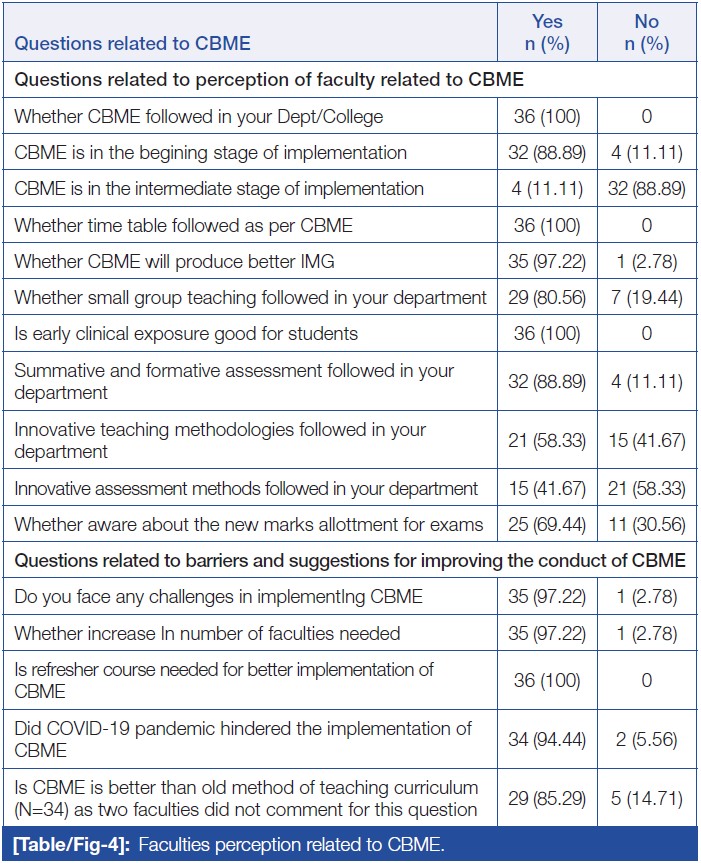Click "Whether CBME followed in your Dept/College" row
Viewport: 701px width, 863px height.
198,117
